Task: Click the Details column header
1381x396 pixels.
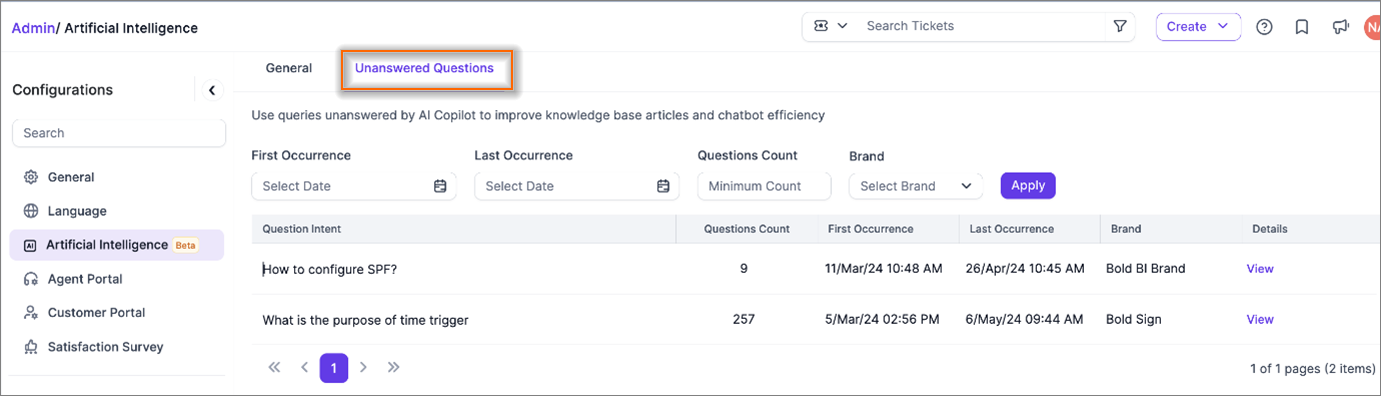Action: pyautogui.click(x=1270, y=229)
